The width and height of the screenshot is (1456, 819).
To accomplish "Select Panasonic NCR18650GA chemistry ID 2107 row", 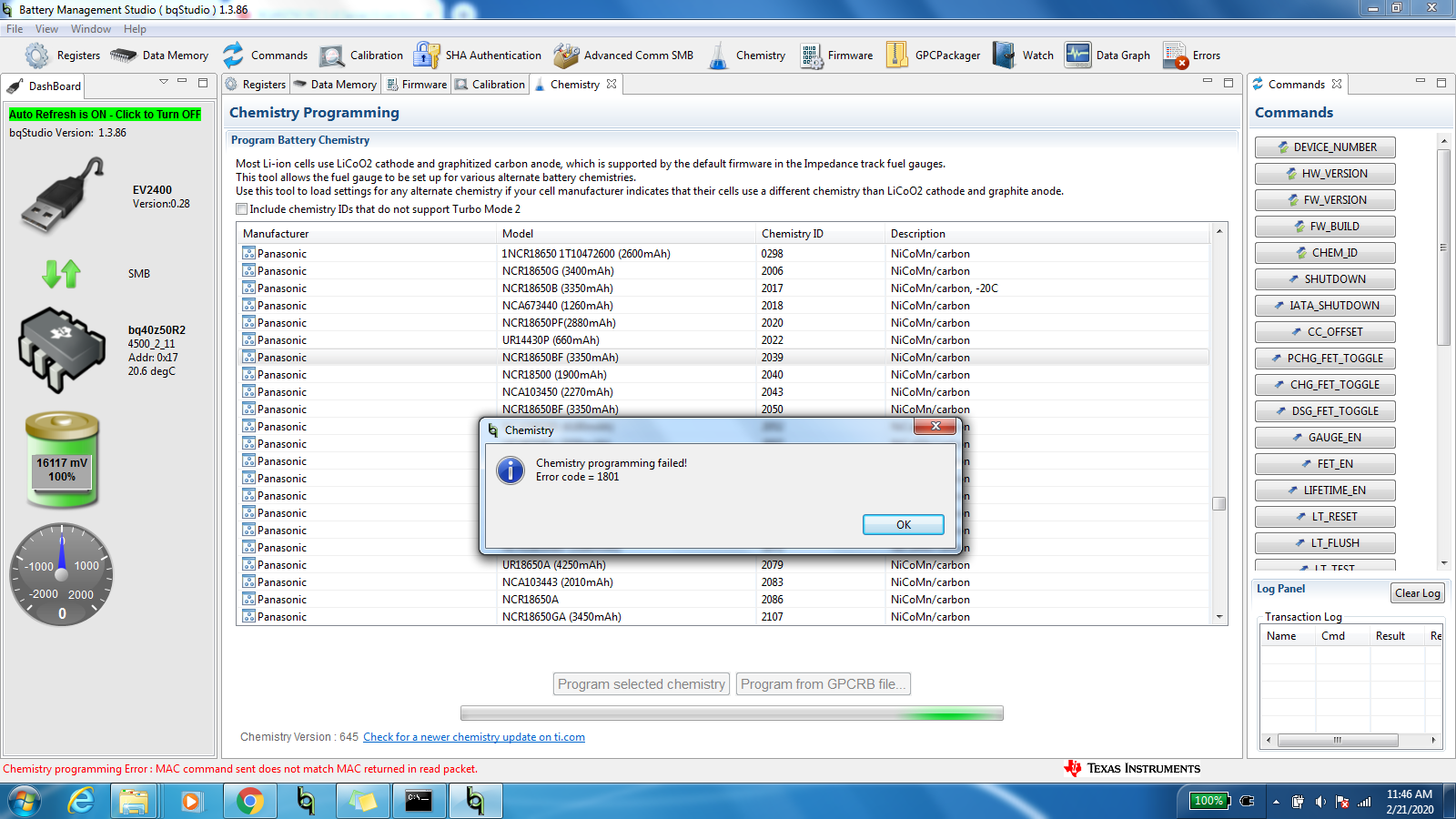I will click(724, 617).
